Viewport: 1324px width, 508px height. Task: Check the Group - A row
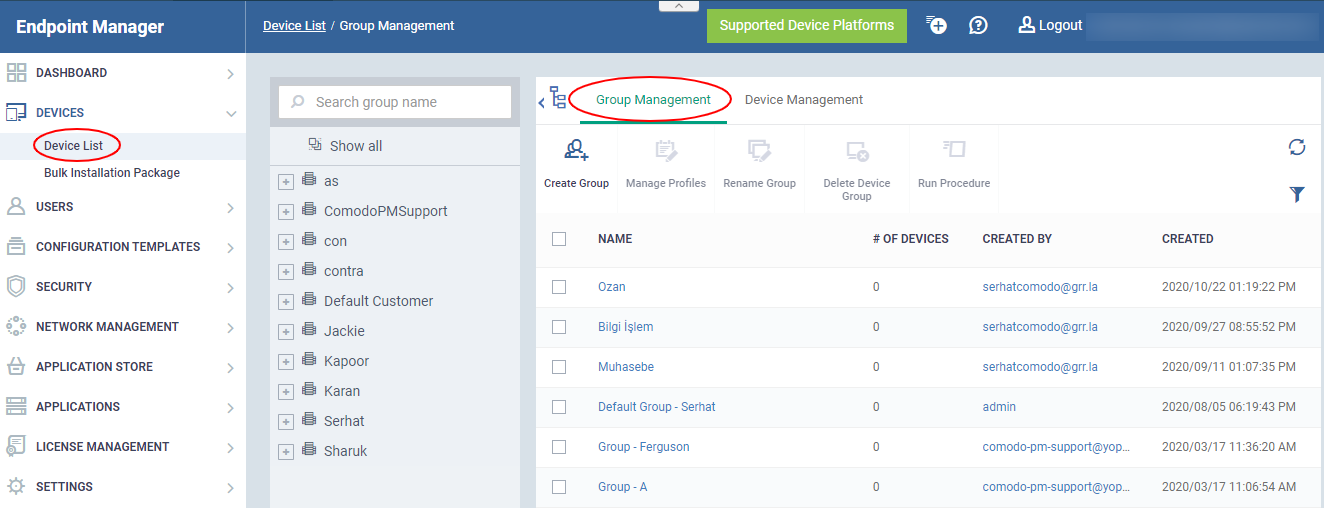[x=559, y=487]
